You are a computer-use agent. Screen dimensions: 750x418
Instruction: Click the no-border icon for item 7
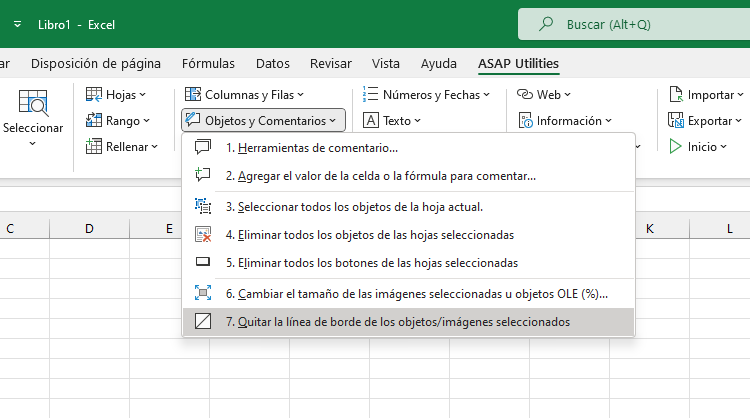tap(203, 321)
